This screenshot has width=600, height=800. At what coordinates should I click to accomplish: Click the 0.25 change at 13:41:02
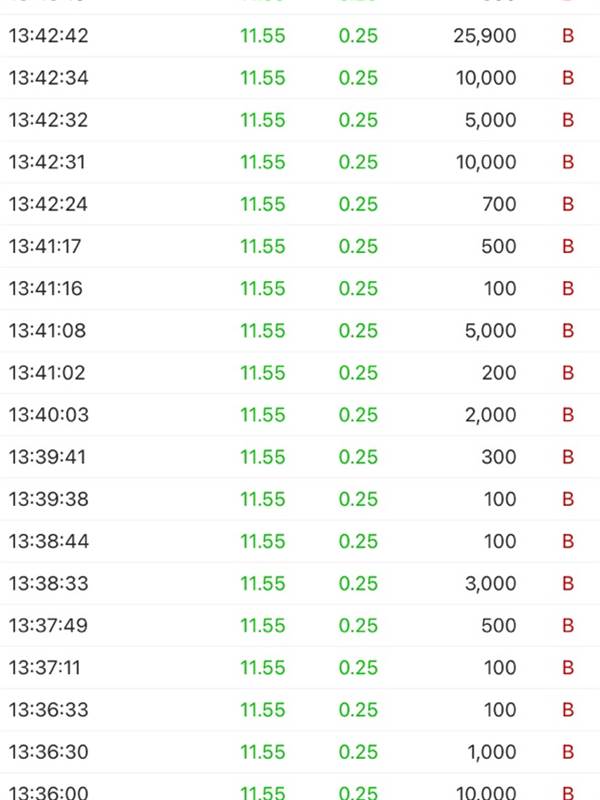358,372
